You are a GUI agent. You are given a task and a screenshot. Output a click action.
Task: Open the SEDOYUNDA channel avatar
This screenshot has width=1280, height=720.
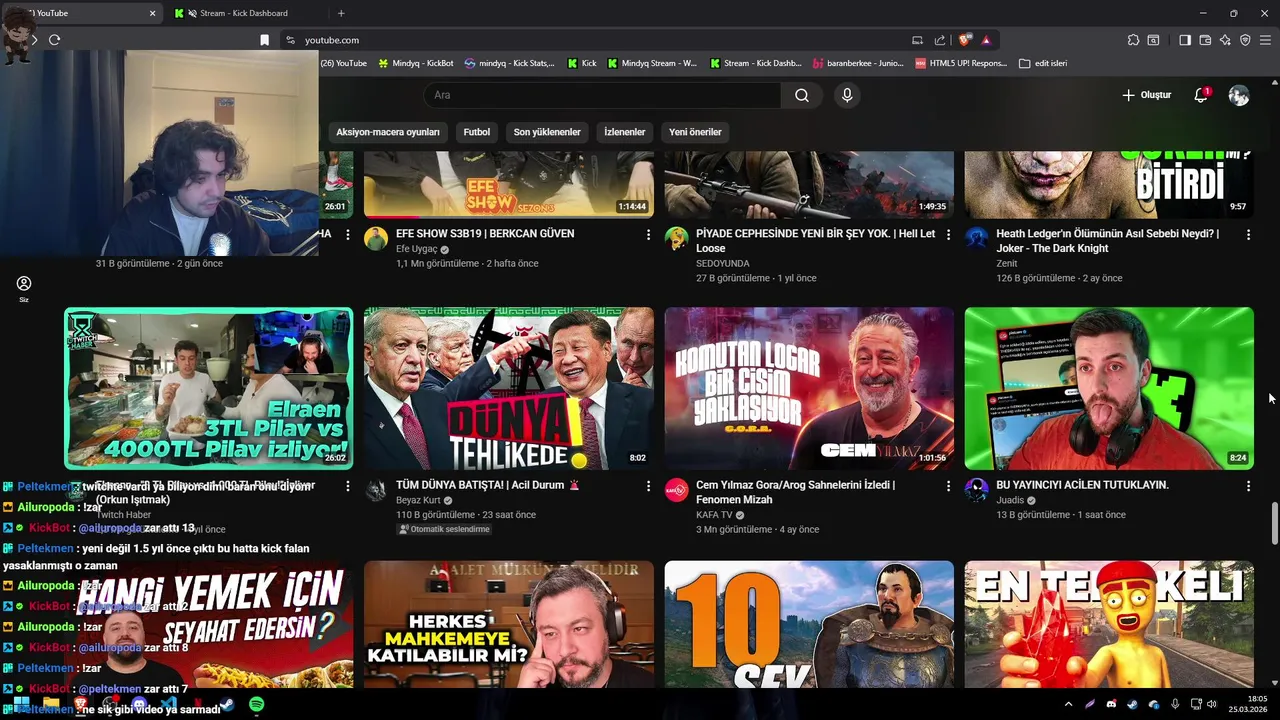(x=677, y=238)
